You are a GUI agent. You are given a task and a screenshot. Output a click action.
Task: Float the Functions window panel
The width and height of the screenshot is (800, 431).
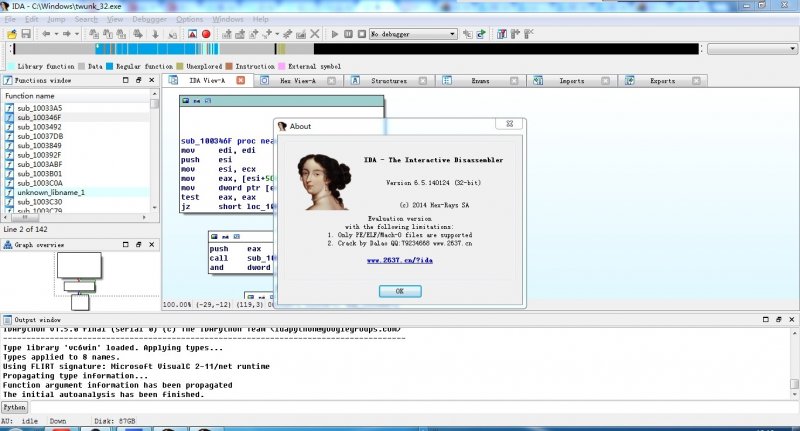[138, 80]
